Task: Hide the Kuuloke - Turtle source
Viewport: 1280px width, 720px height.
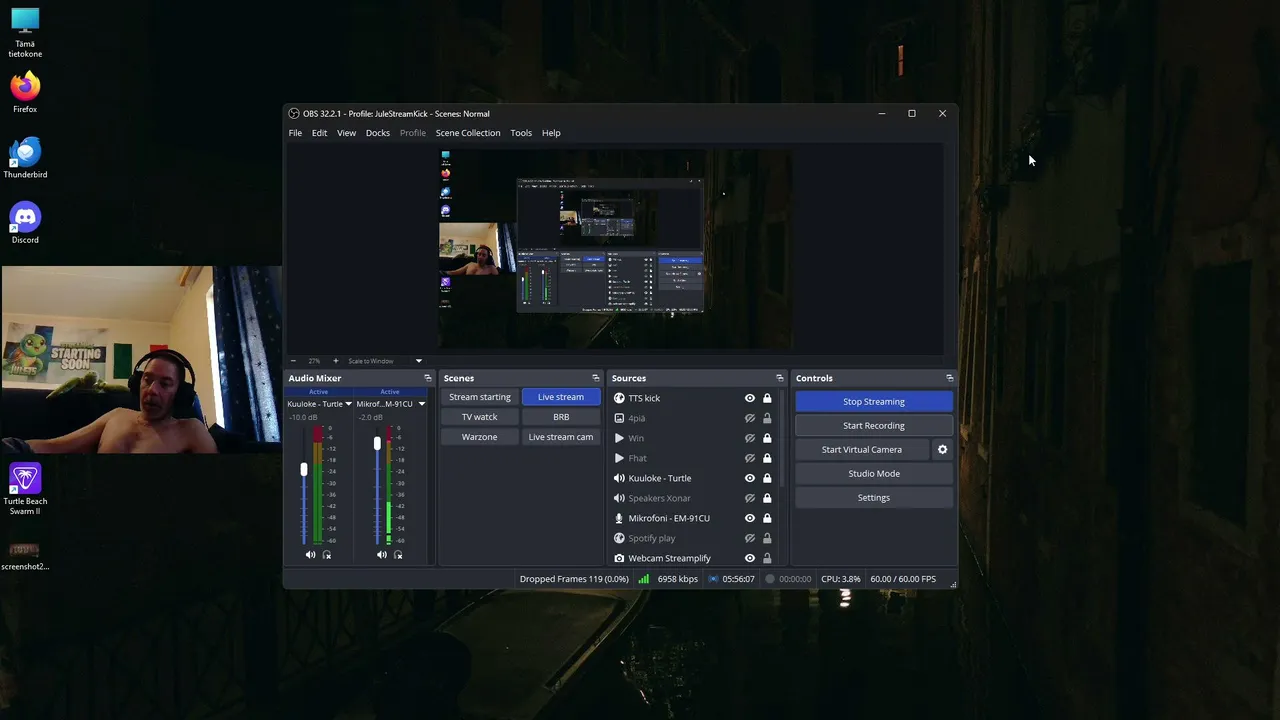Action: 750,478
